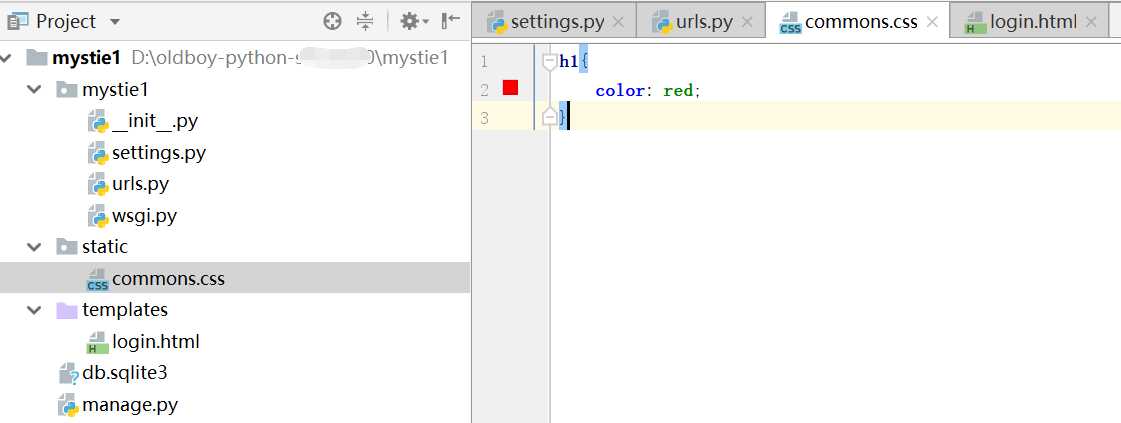
Task: Click the database file icon for db.sqlite3
Action: click(x=69, y=373)
